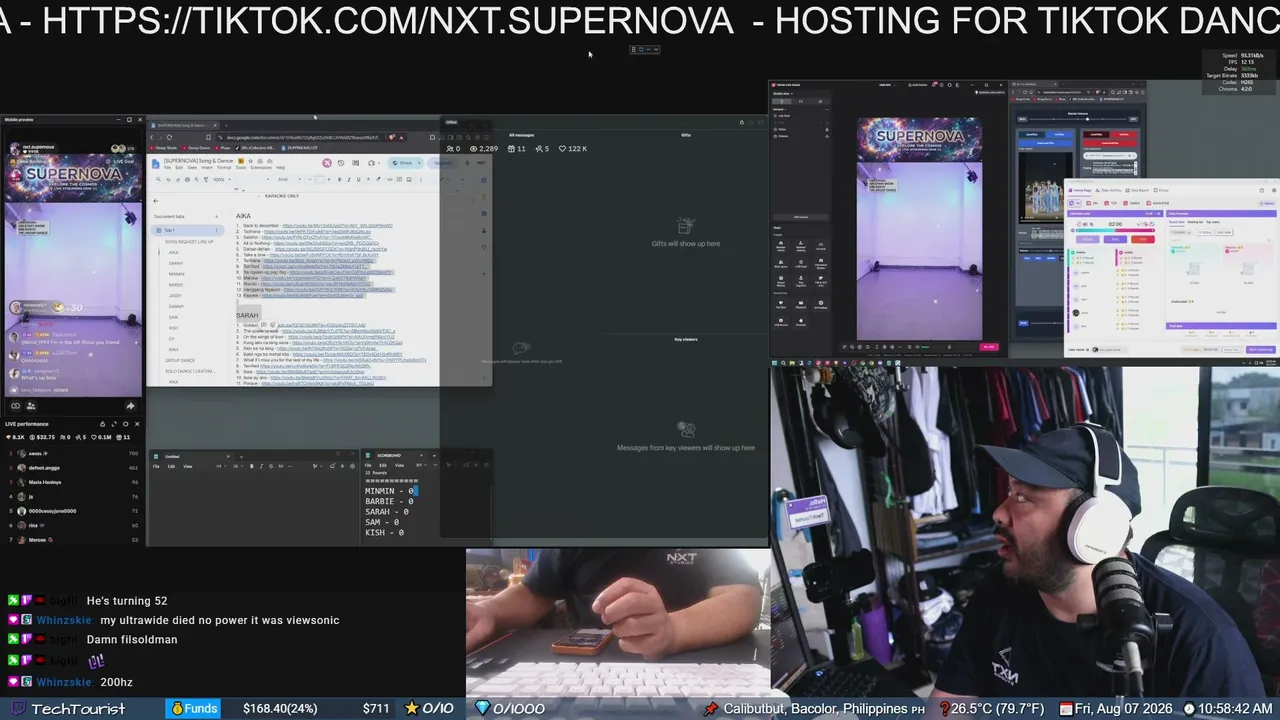Click font size field in Docs
This screenshot has width=1280, height=720.
319,179
